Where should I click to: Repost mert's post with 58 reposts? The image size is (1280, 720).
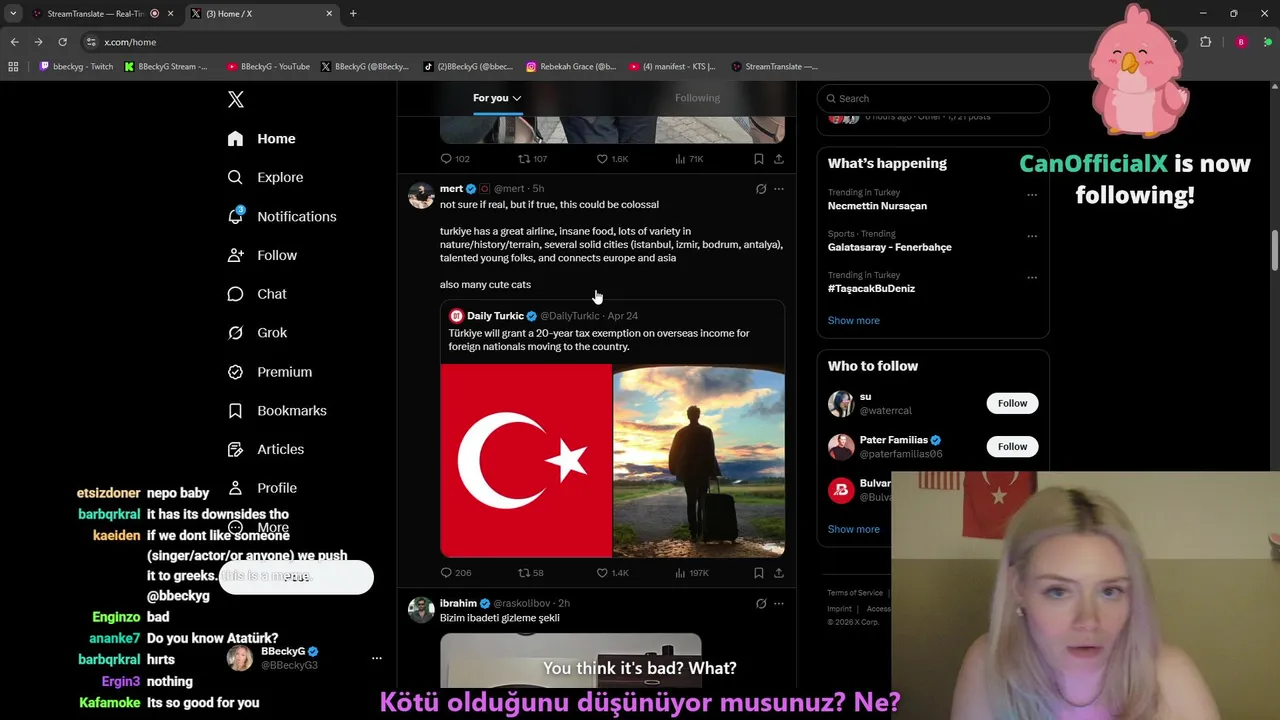pyautogui.click(x=530, y=573)
